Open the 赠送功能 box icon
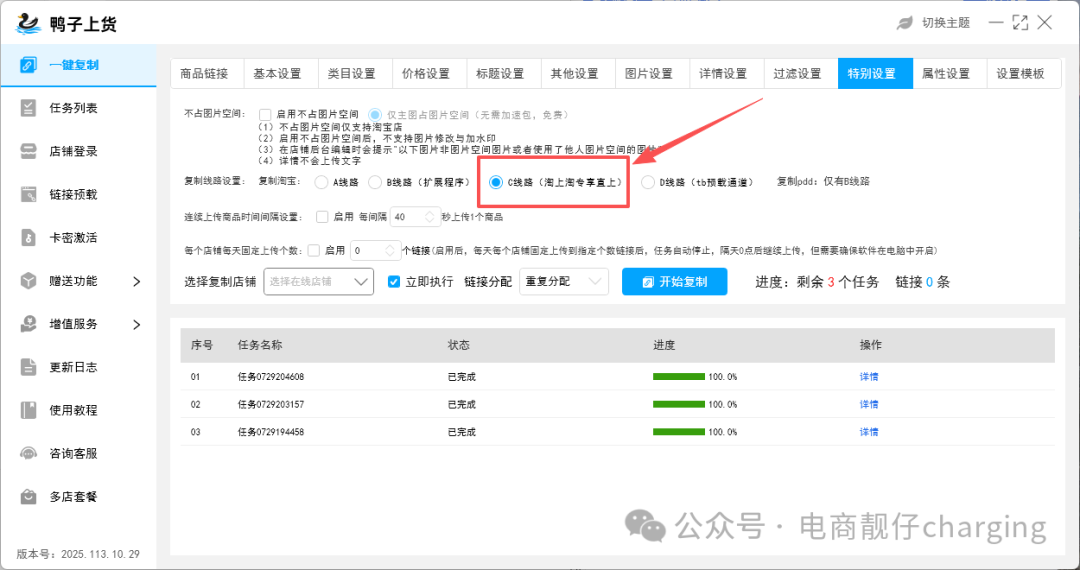Screen dimensions: 1080x570 click(x=28, y=281)
